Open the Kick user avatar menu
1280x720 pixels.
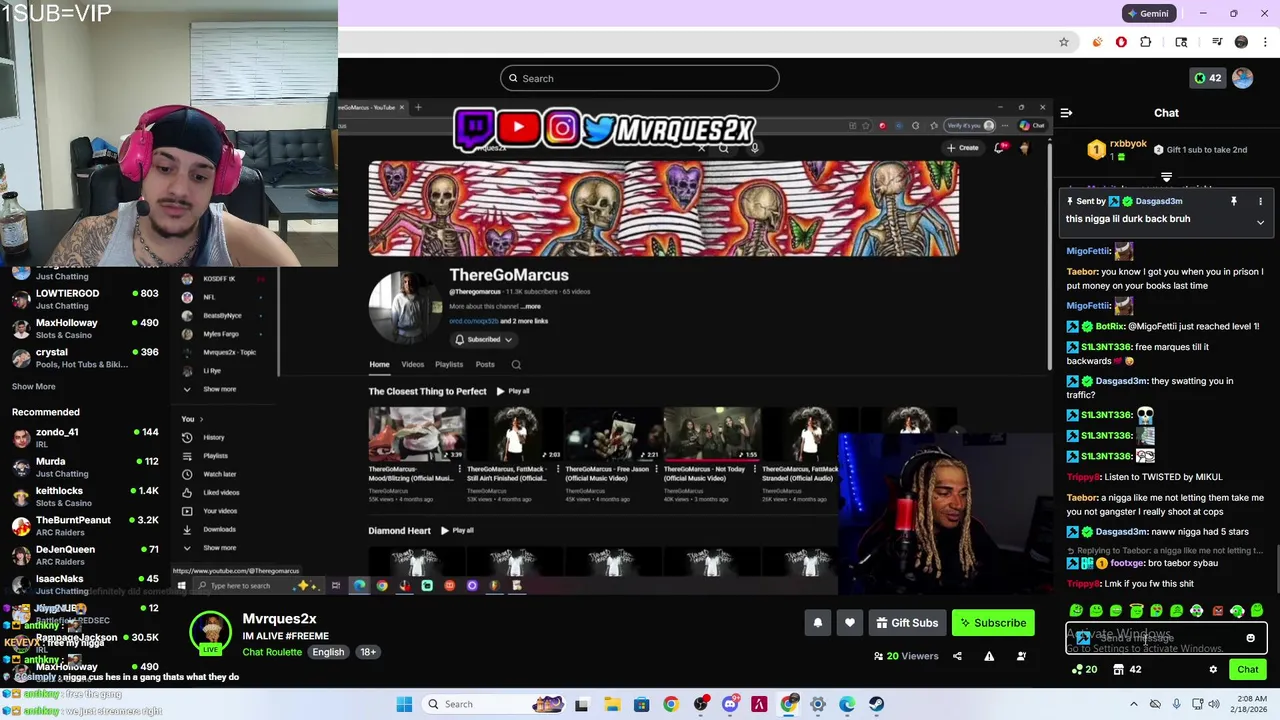coord(1243,78)
